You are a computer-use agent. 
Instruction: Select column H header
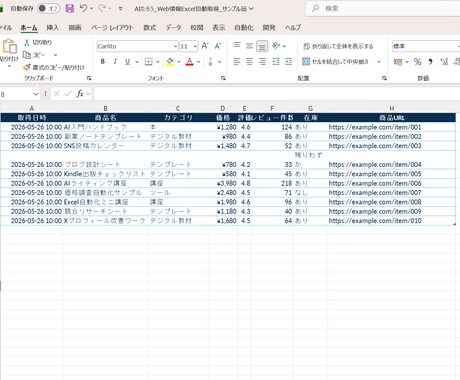[392, 108]
